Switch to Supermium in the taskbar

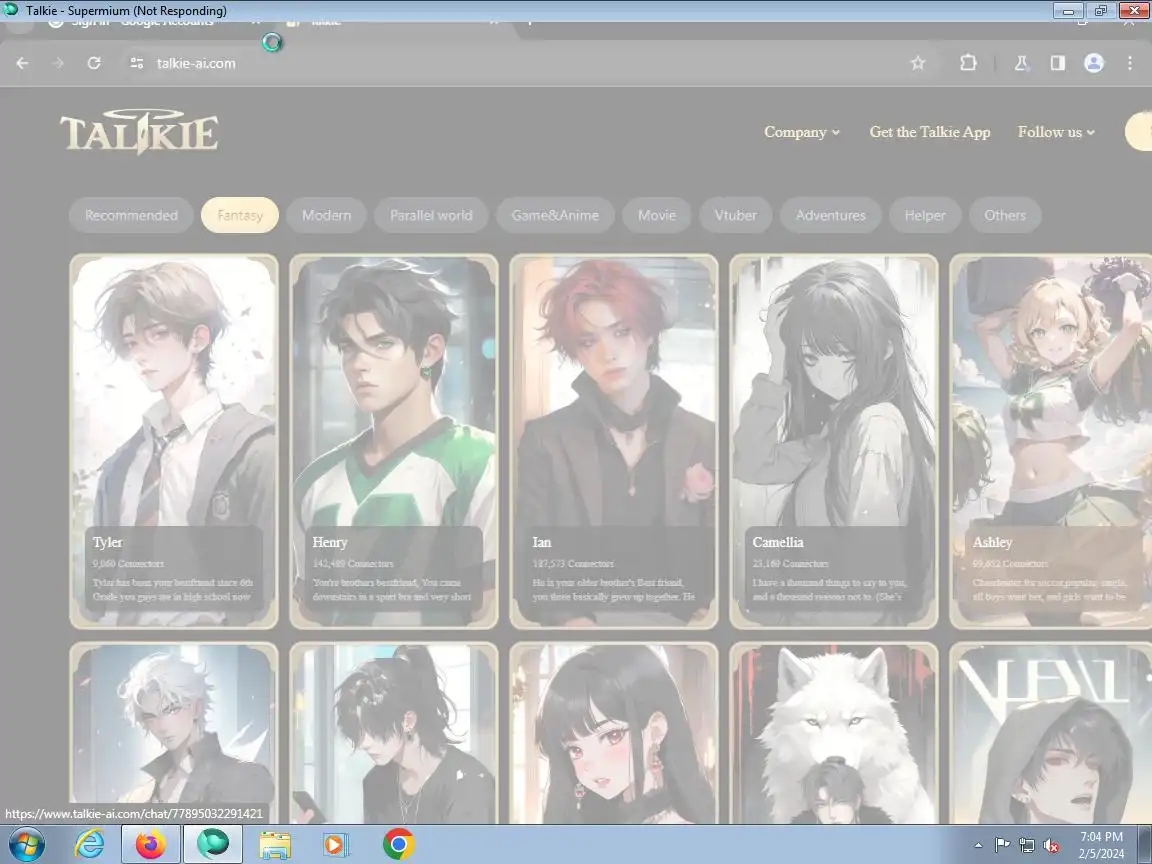212,845
